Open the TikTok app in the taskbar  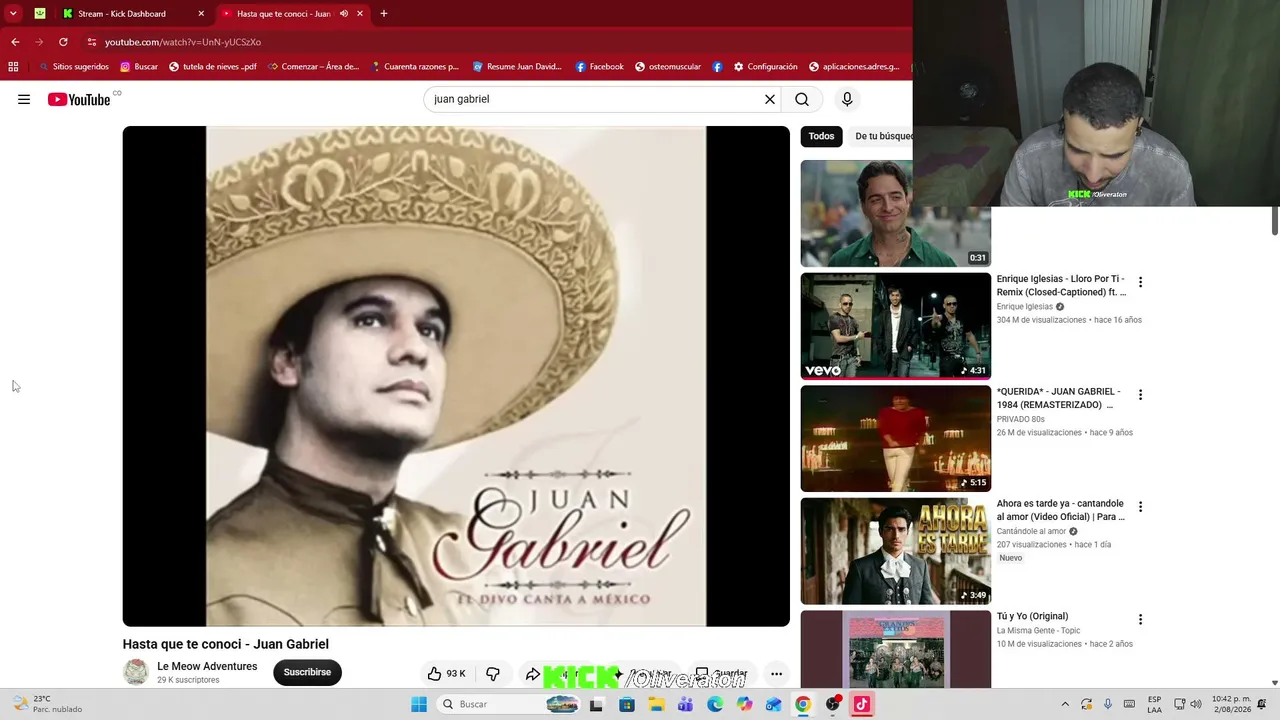pos(861,704)
